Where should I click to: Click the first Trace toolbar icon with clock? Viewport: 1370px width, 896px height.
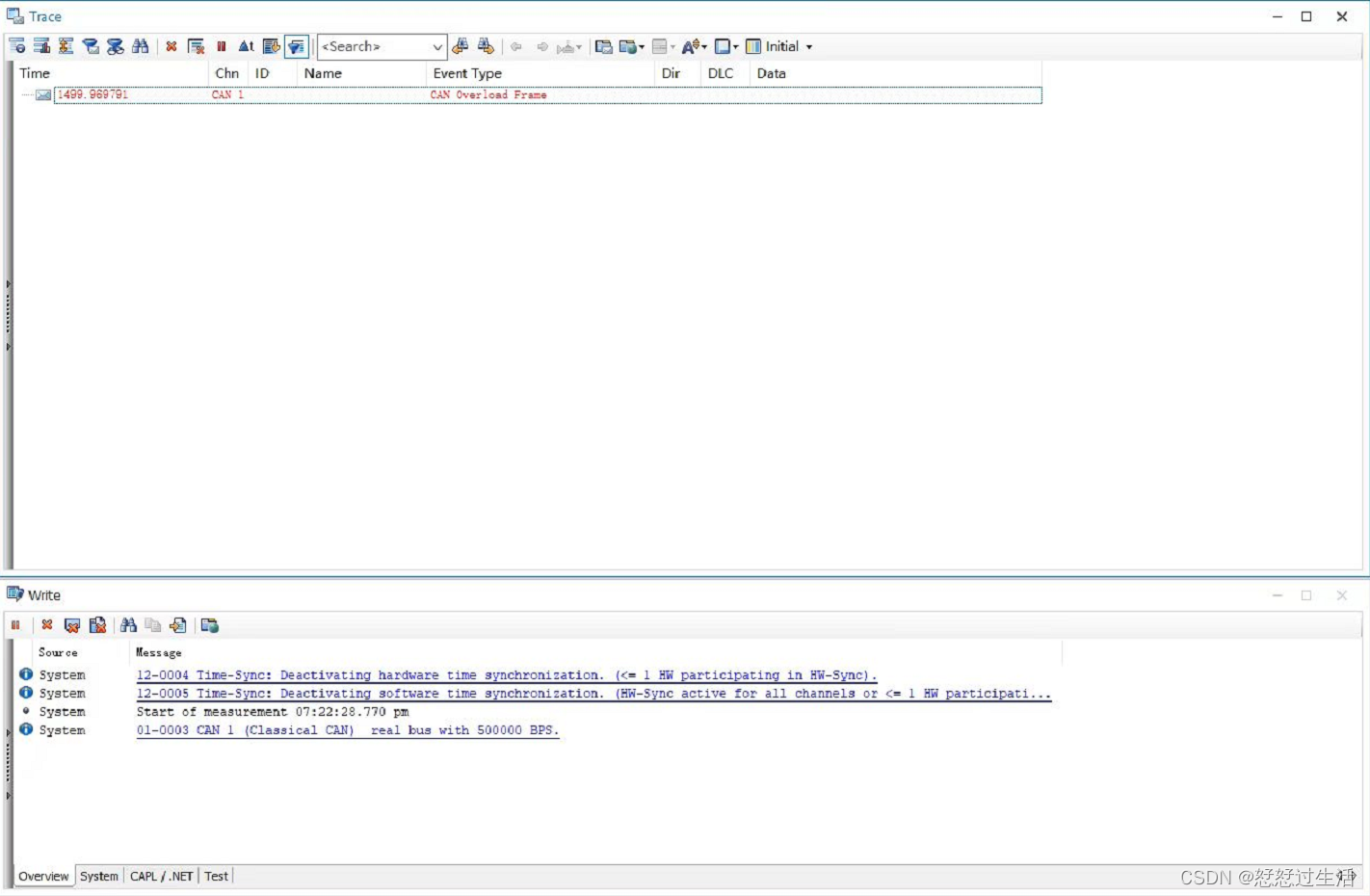tap(17, 46)
